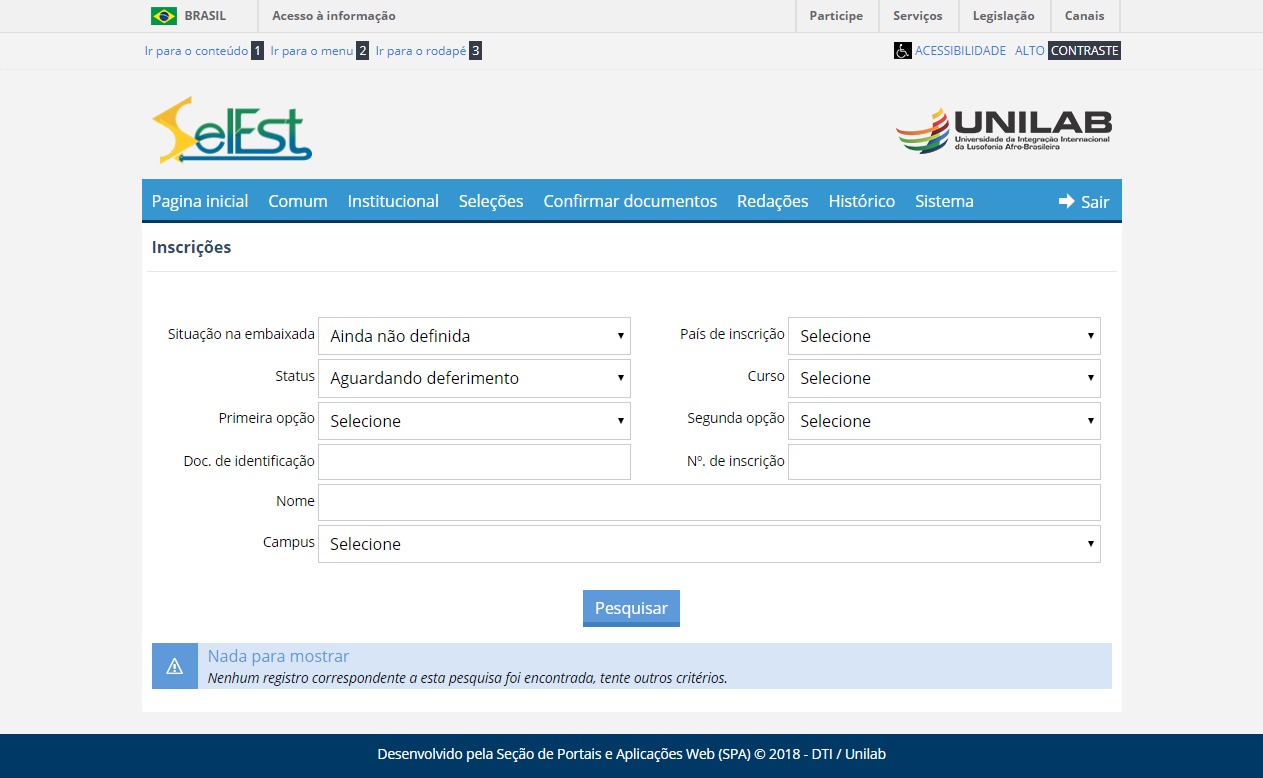
Task: Open the Situação na embaixada dropdown
Action: [474, 336]
